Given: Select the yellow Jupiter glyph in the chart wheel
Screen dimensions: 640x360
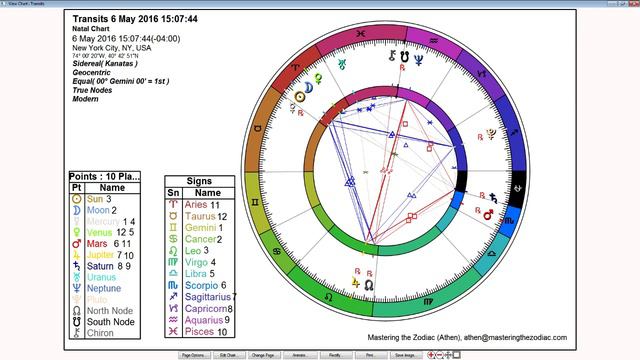Looking at the screenshot, I should click(x=356, y=282).
